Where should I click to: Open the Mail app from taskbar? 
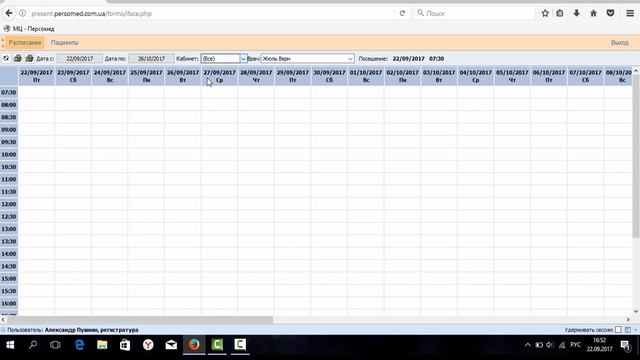tap(171, 345)
